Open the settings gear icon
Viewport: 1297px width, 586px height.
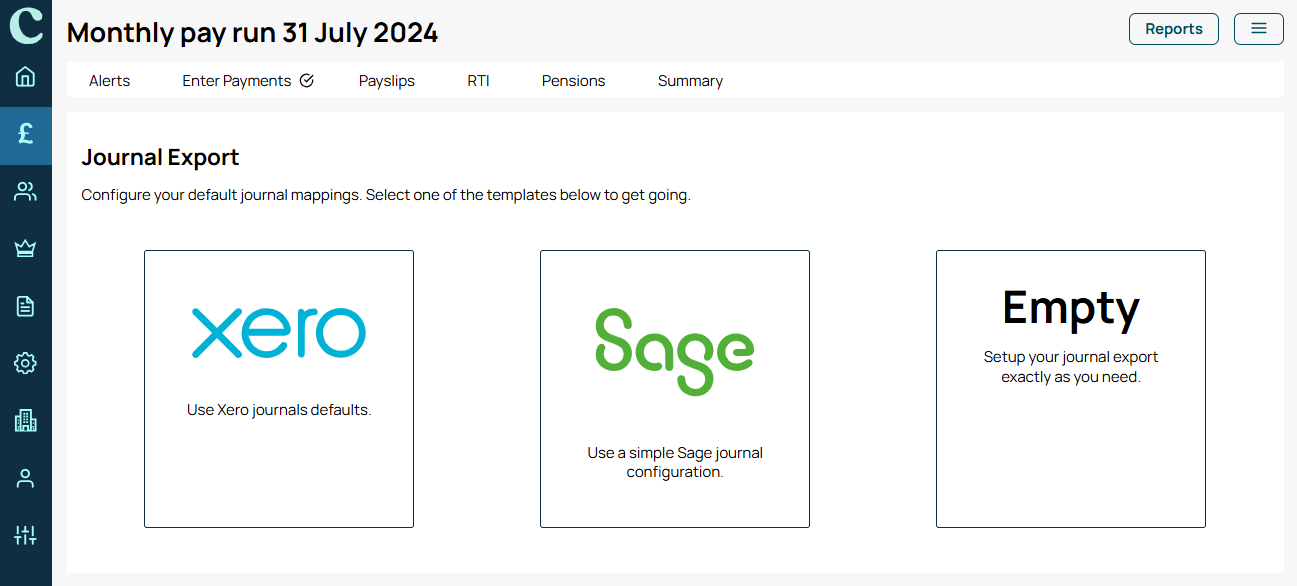click(26, 363)
